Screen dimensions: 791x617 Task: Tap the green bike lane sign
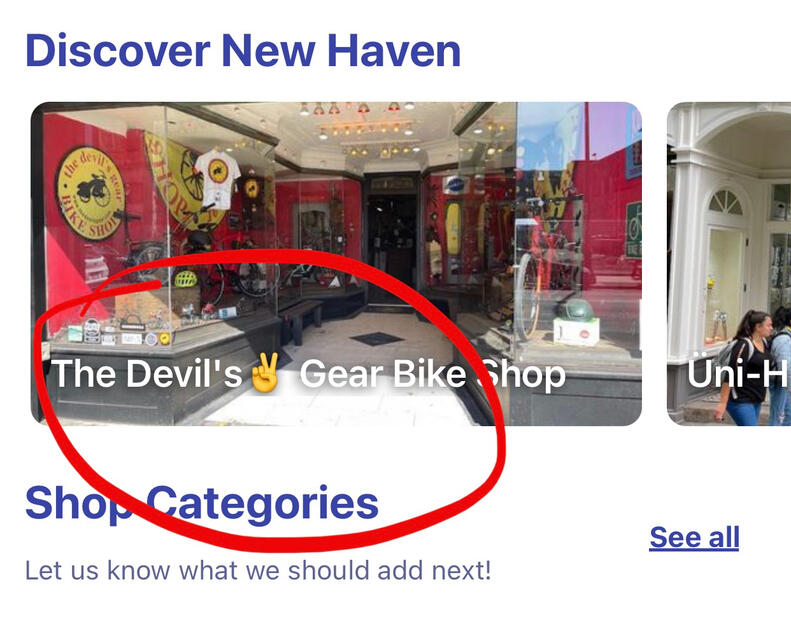coord(634,230)
